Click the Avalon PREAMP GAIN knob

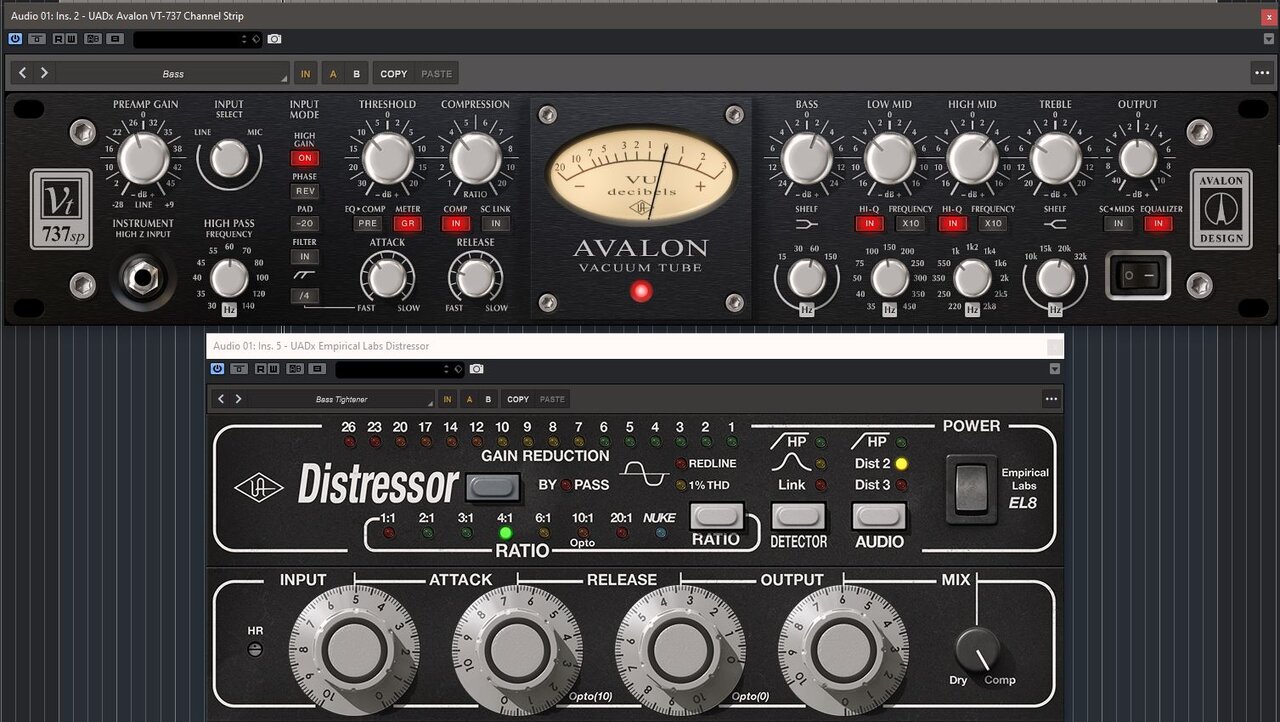click(x=143, y=157)
